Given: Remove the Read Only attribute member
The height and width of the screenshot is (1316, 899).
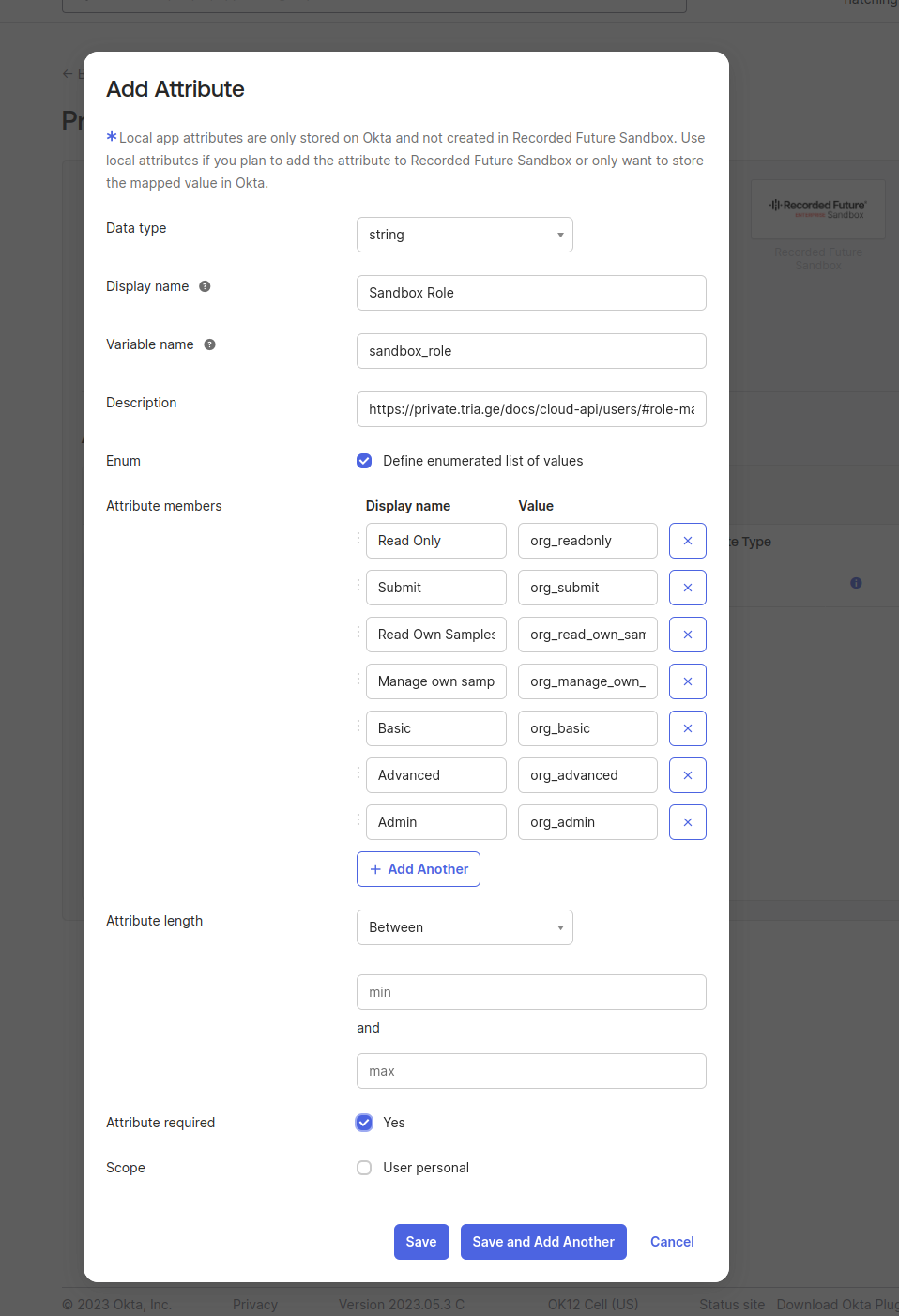Looking at the screenshot, I should (x=687, y=541).
